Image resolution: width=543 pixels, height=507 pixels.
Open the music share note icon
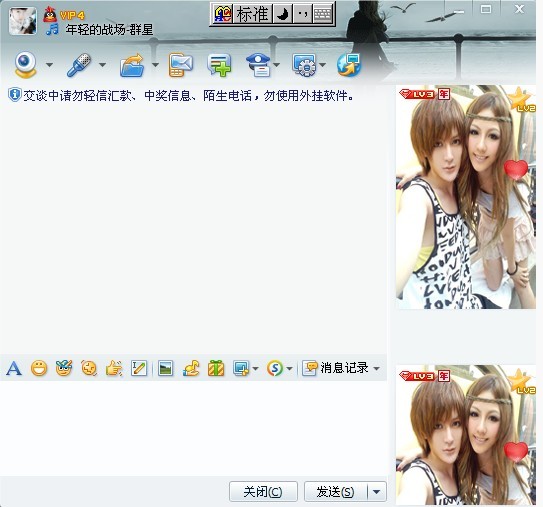pyautogui.click(x=191, y=368)
